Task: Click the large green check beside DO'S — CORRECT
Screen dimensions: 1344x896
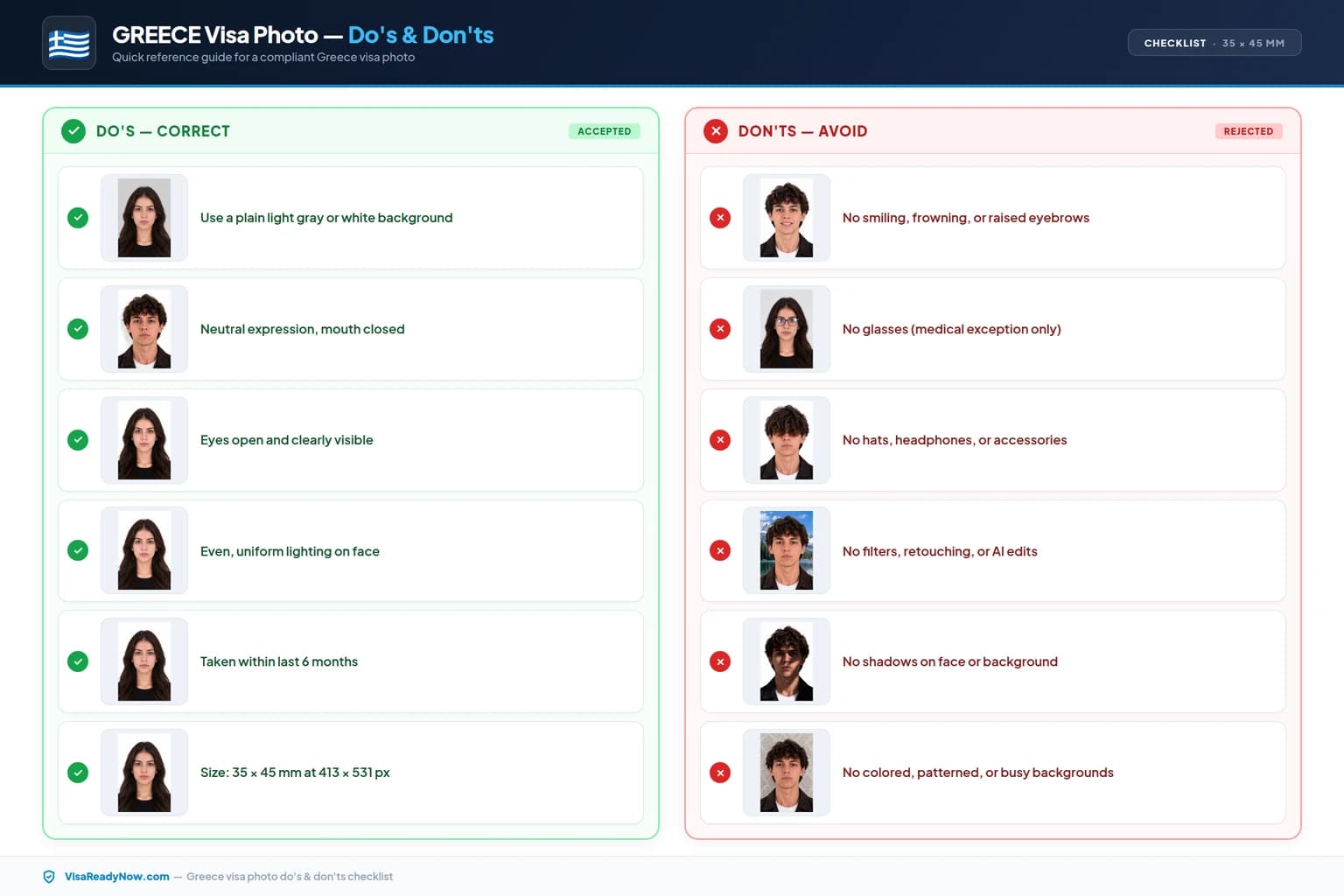Action: click(x=73, y=131)
